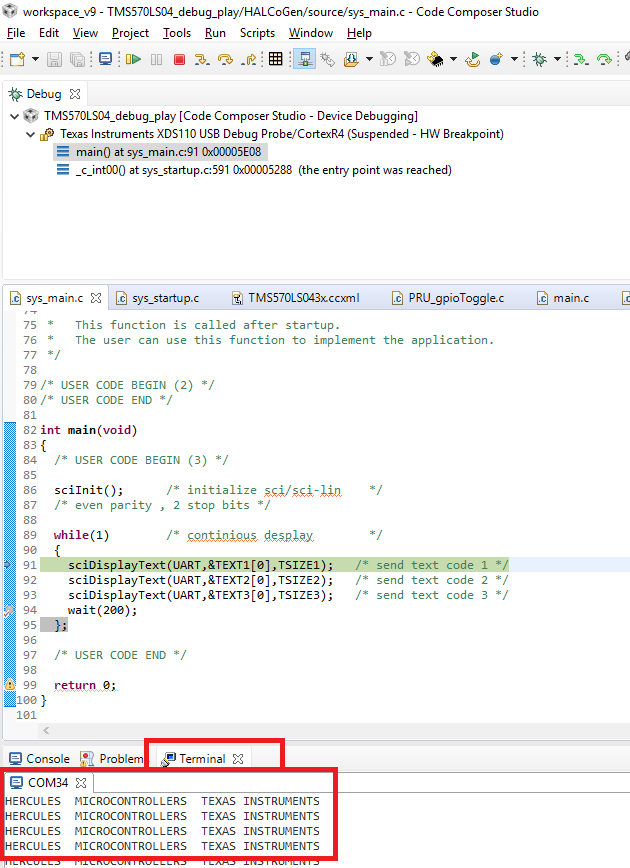Click the monitor terminal icon in toolbar
The image size is (630, 868).
coord(105,59)
